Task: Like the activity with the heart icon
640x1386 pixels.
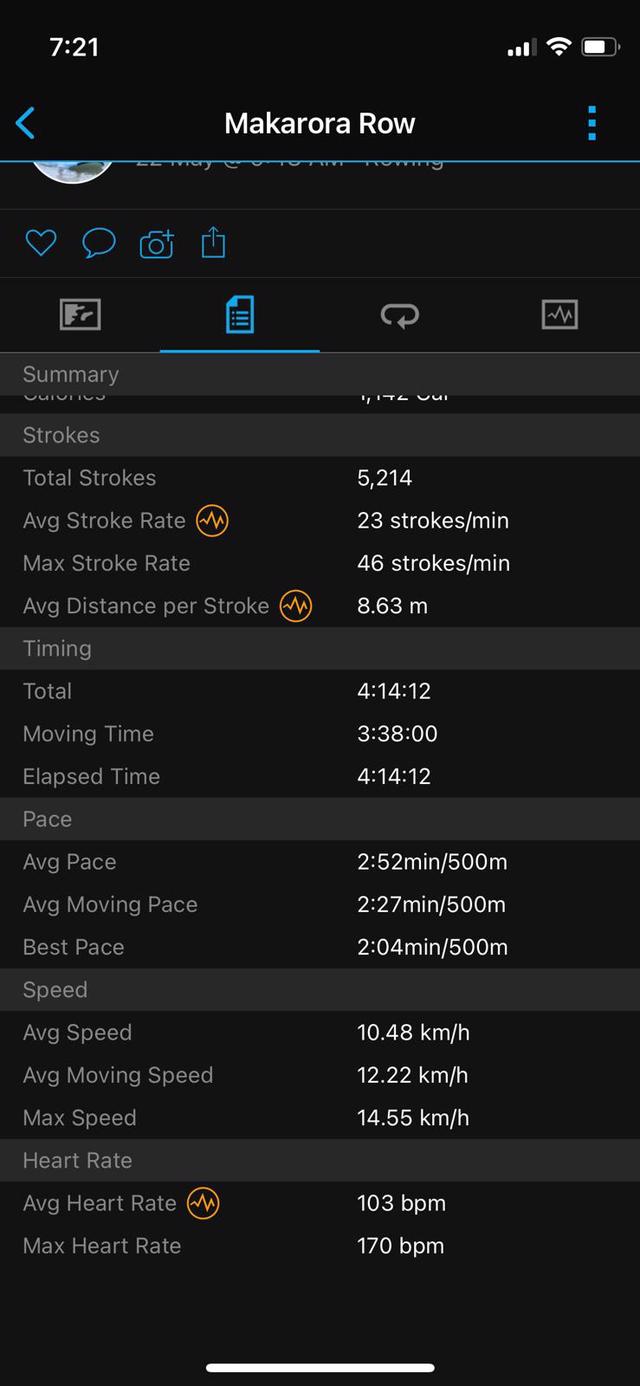Action: tap(40, 243)
